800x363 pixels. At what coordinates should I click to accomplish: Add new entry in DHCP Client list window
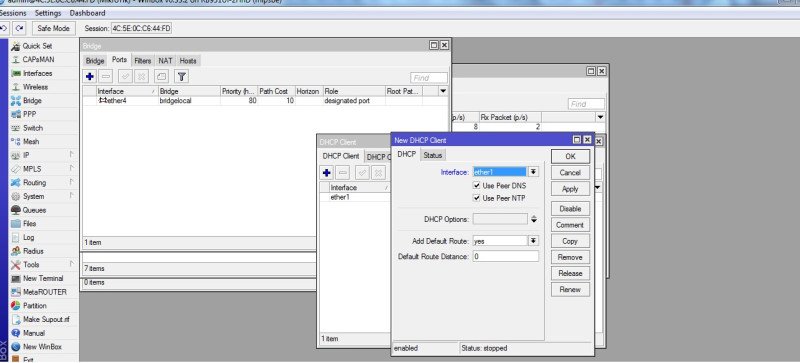tap(327, 173)
